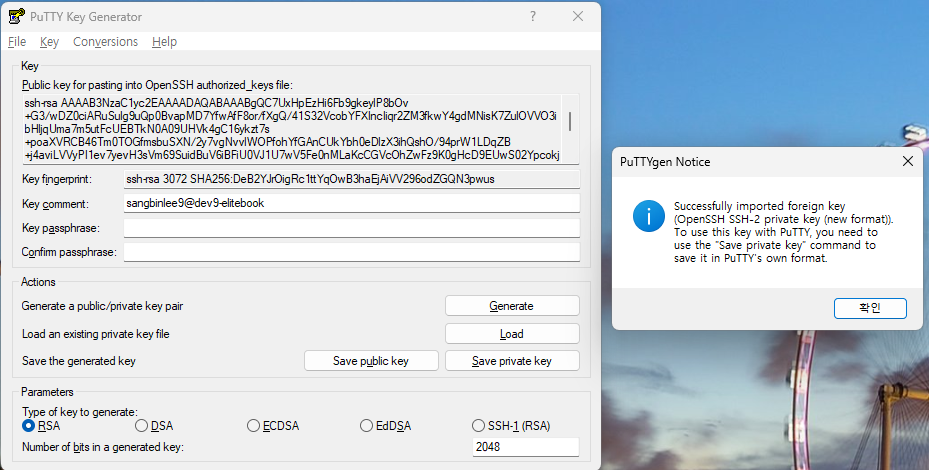The height and width of the screenshot is (470, 929).
Task: Select the DSA key type
Action: [x=153, y=426]
